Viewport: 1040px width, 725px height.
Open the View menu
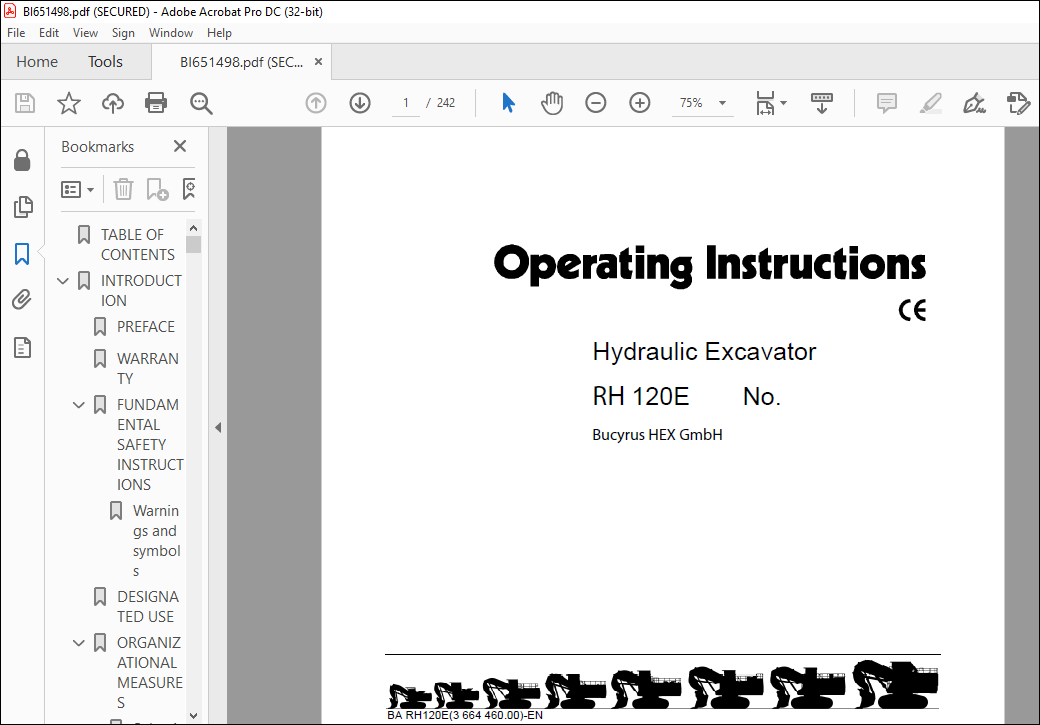[85, 33]
